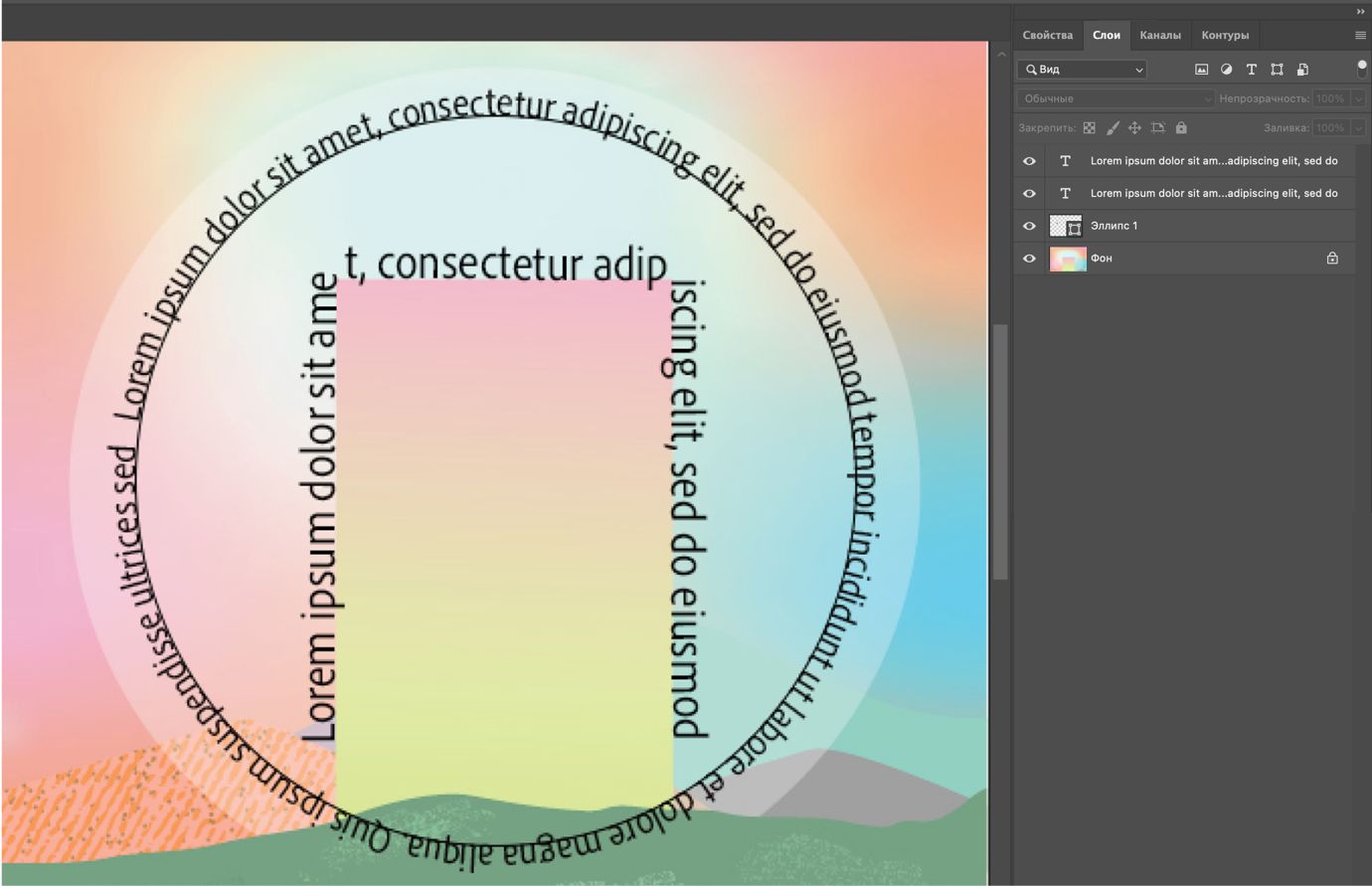The width and height of the screenshot is (1372, 886).
Task: Filter for smart objects
Action: [1302, 70]
